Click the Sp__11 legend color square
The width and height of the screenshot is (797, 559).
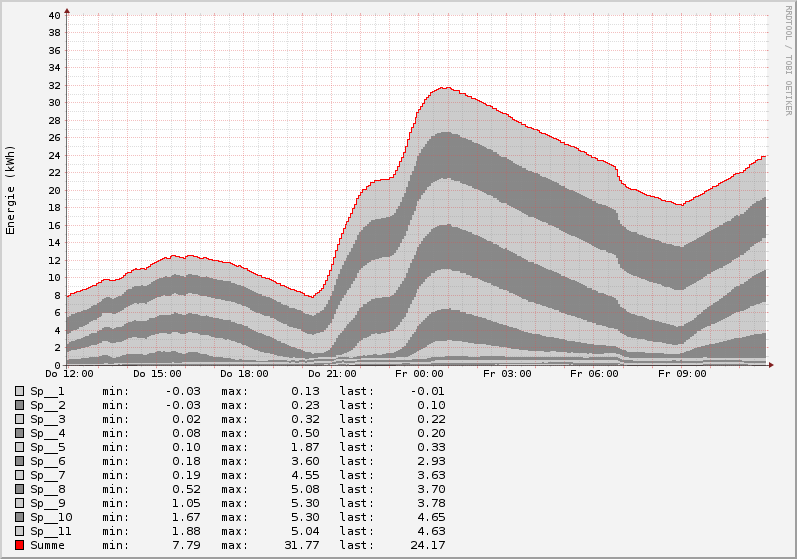19,531
